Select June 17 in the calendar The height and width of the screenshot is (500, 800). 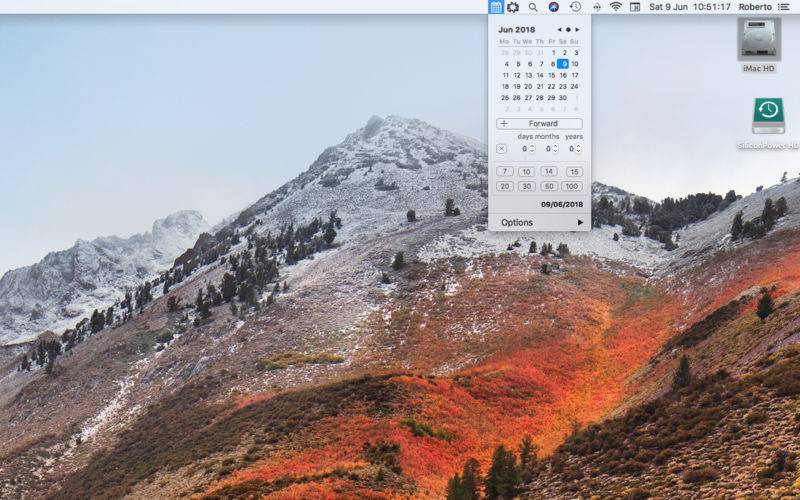pyautogui.click(x=575, y=75)
